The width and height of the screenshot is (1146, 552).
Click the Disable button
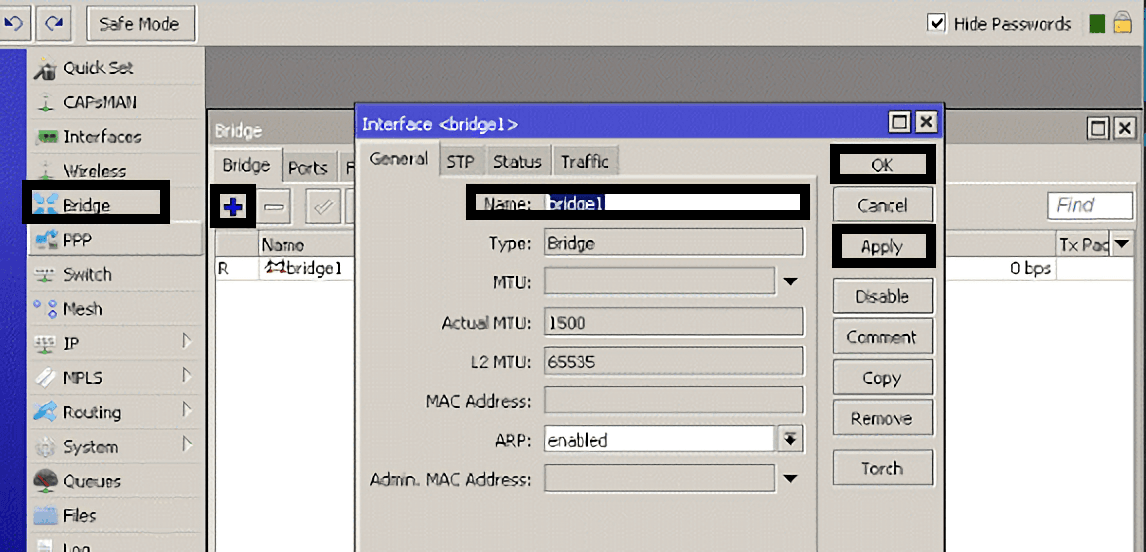[x=882, y=296]
